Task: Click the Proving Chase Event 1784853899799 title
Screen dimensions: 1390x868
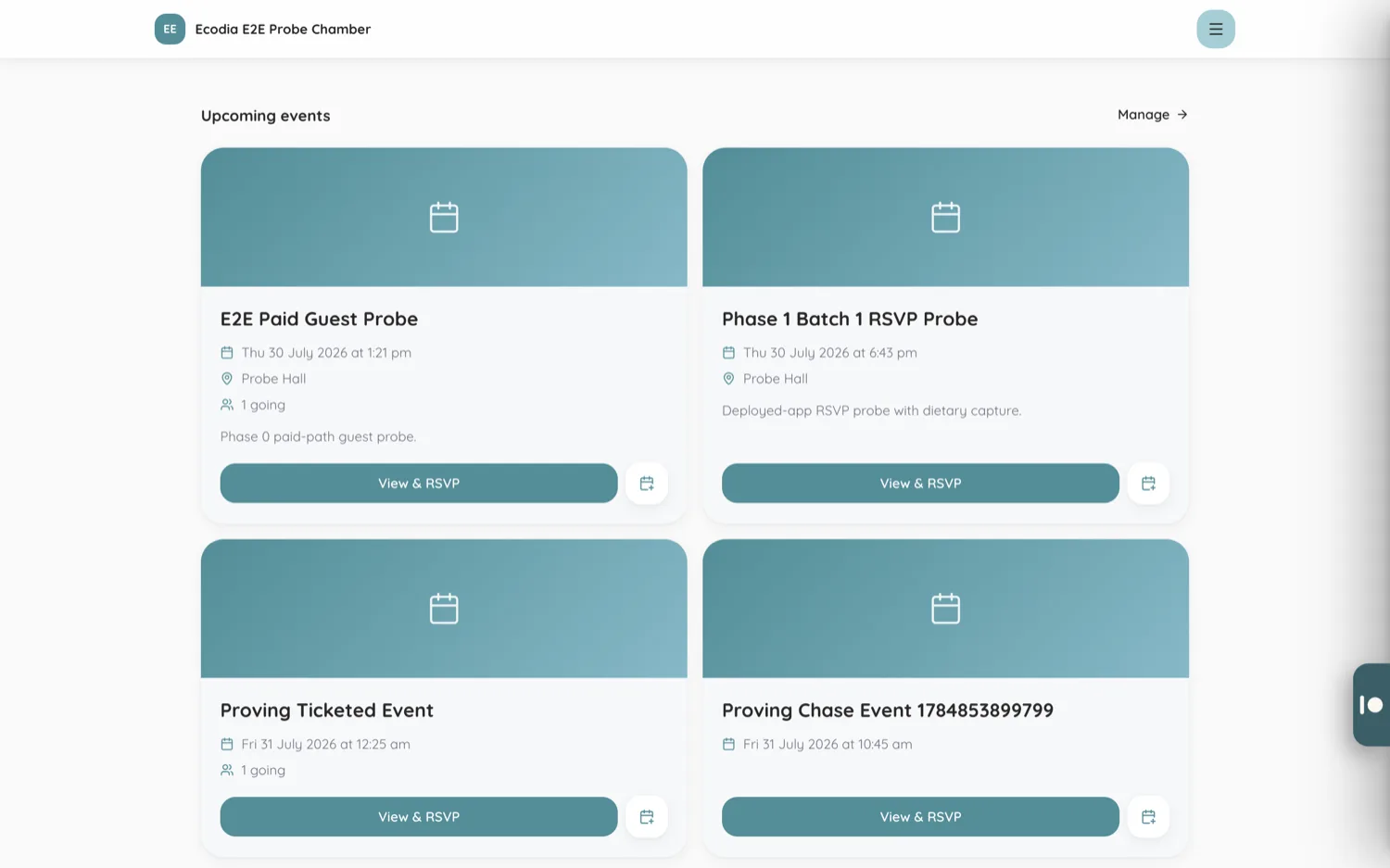Action: coord(888,711)
